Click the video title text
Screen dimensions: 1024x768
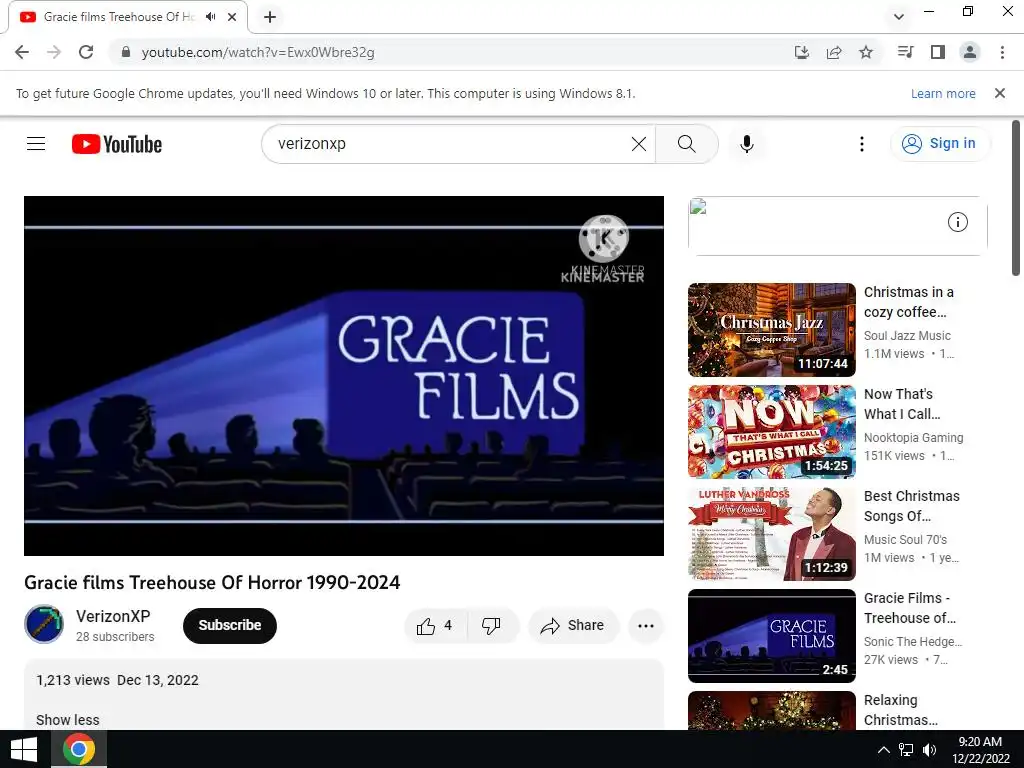click(x=212, y=583)
